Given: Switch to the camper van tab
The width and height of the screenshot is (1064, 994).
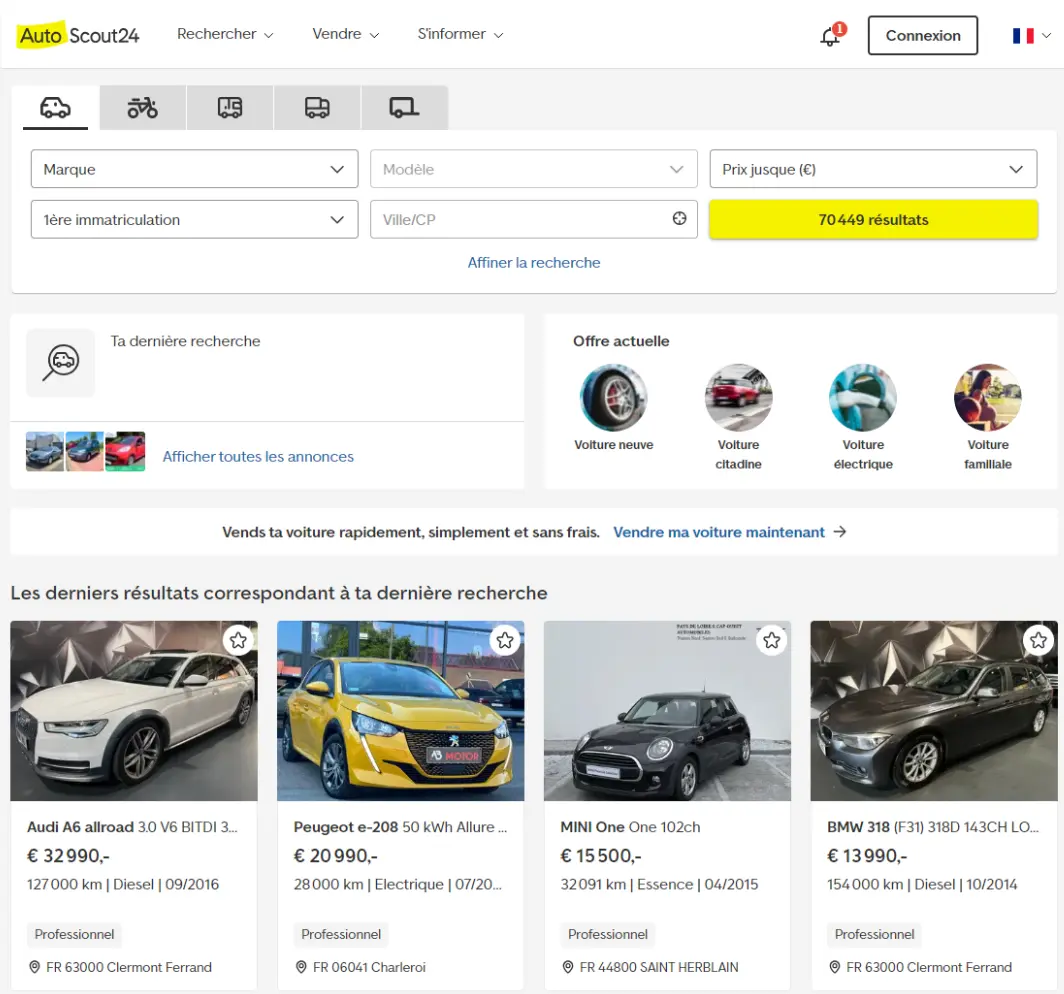Looking at the screenshot, I should 230,107.
